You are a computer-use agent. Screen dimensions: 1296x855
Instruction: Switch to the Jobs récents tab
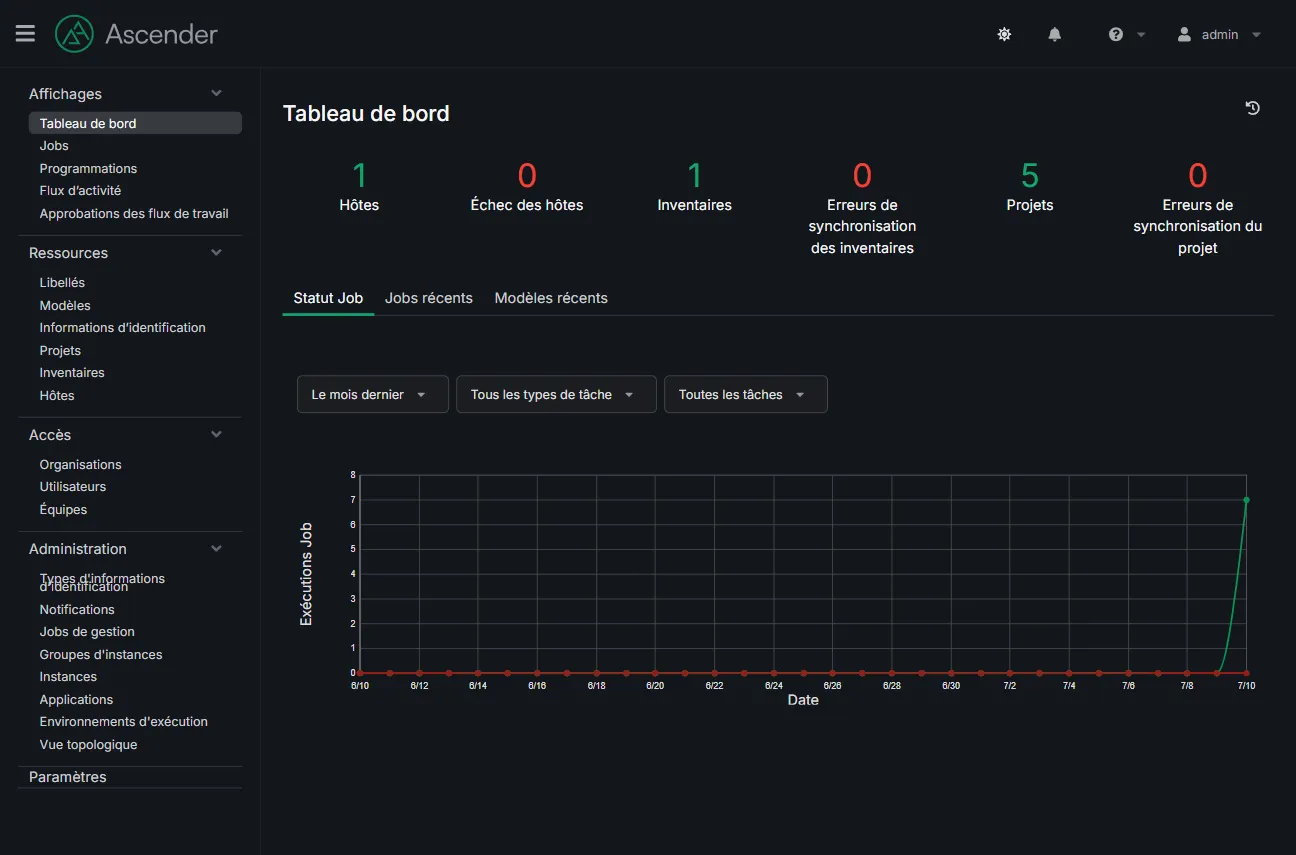click(x=429, y=298)
